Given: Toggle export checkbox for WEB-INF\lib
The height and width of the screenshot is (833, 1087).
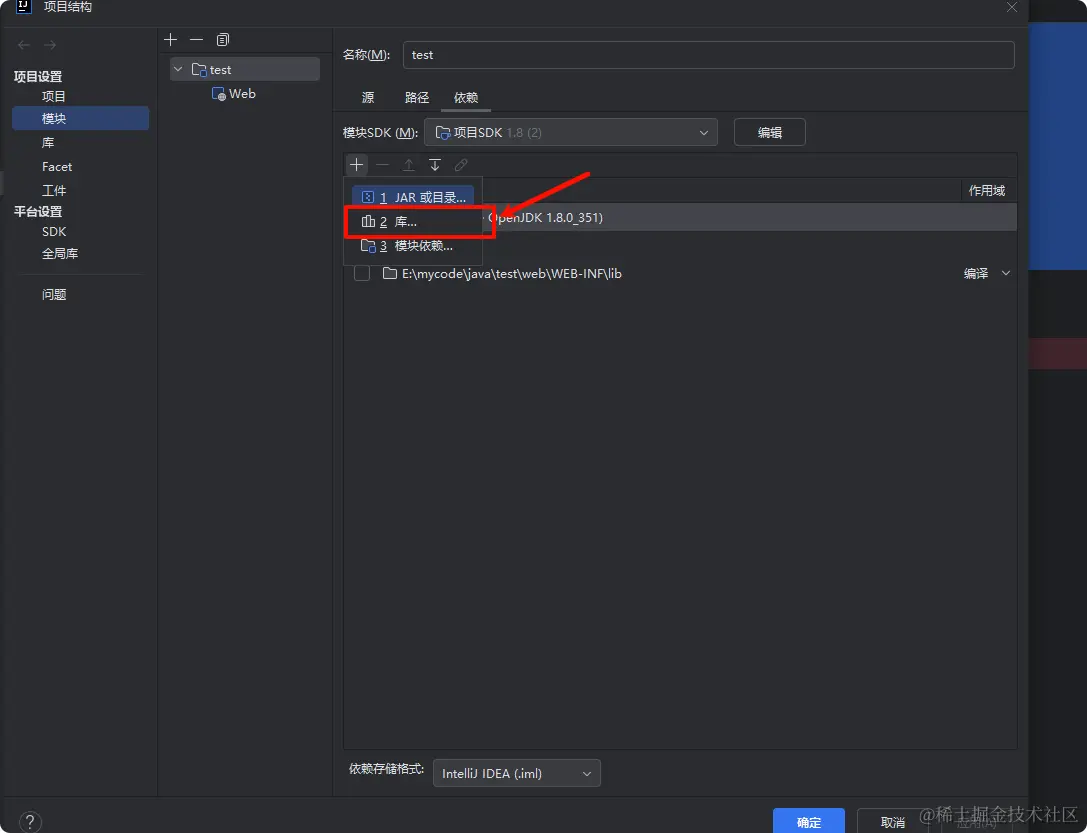Looking at the screenshot, I should [x=362, y=274].
